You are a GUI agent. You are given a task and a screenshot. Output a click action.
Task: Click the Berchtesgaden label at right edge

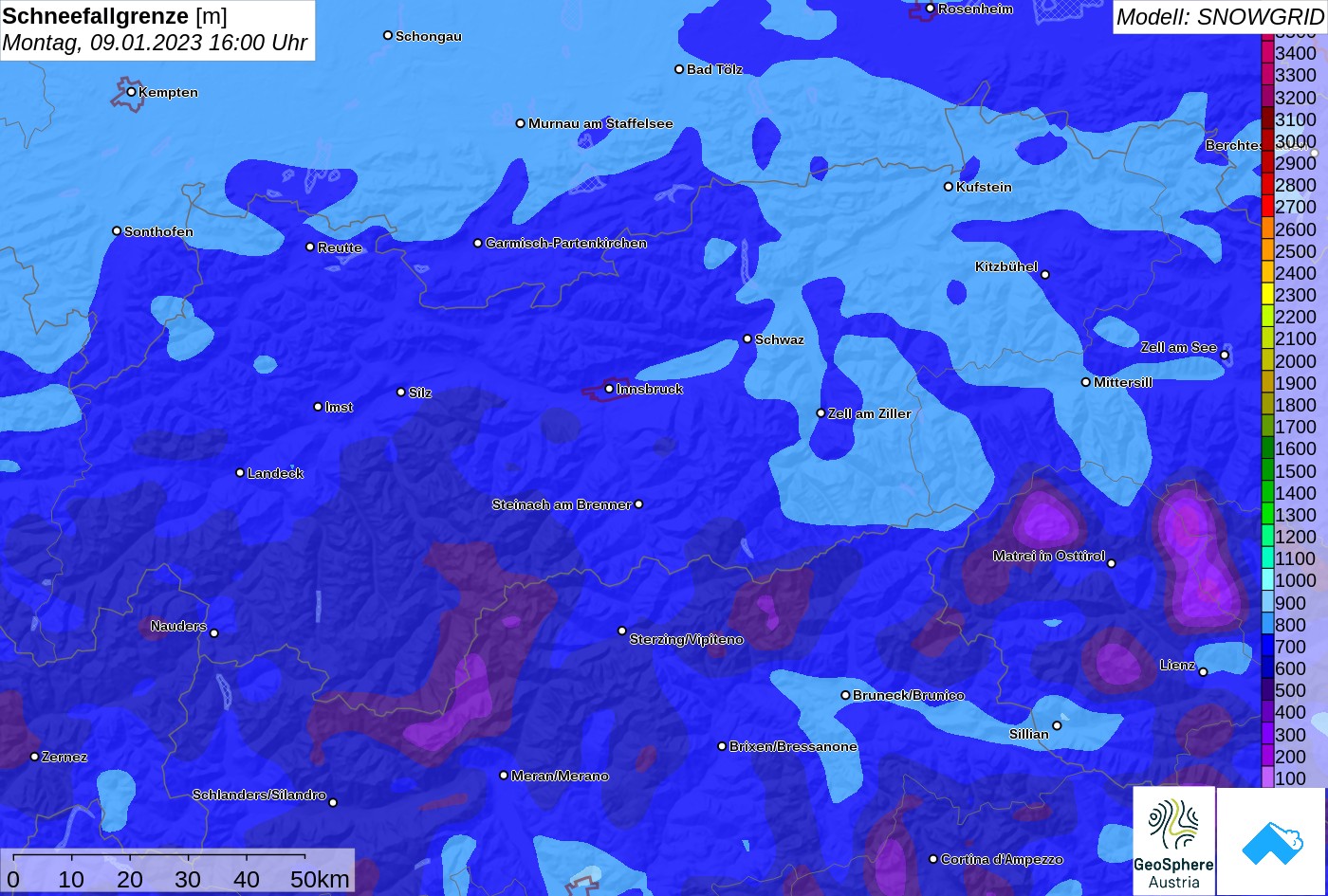1260,145
